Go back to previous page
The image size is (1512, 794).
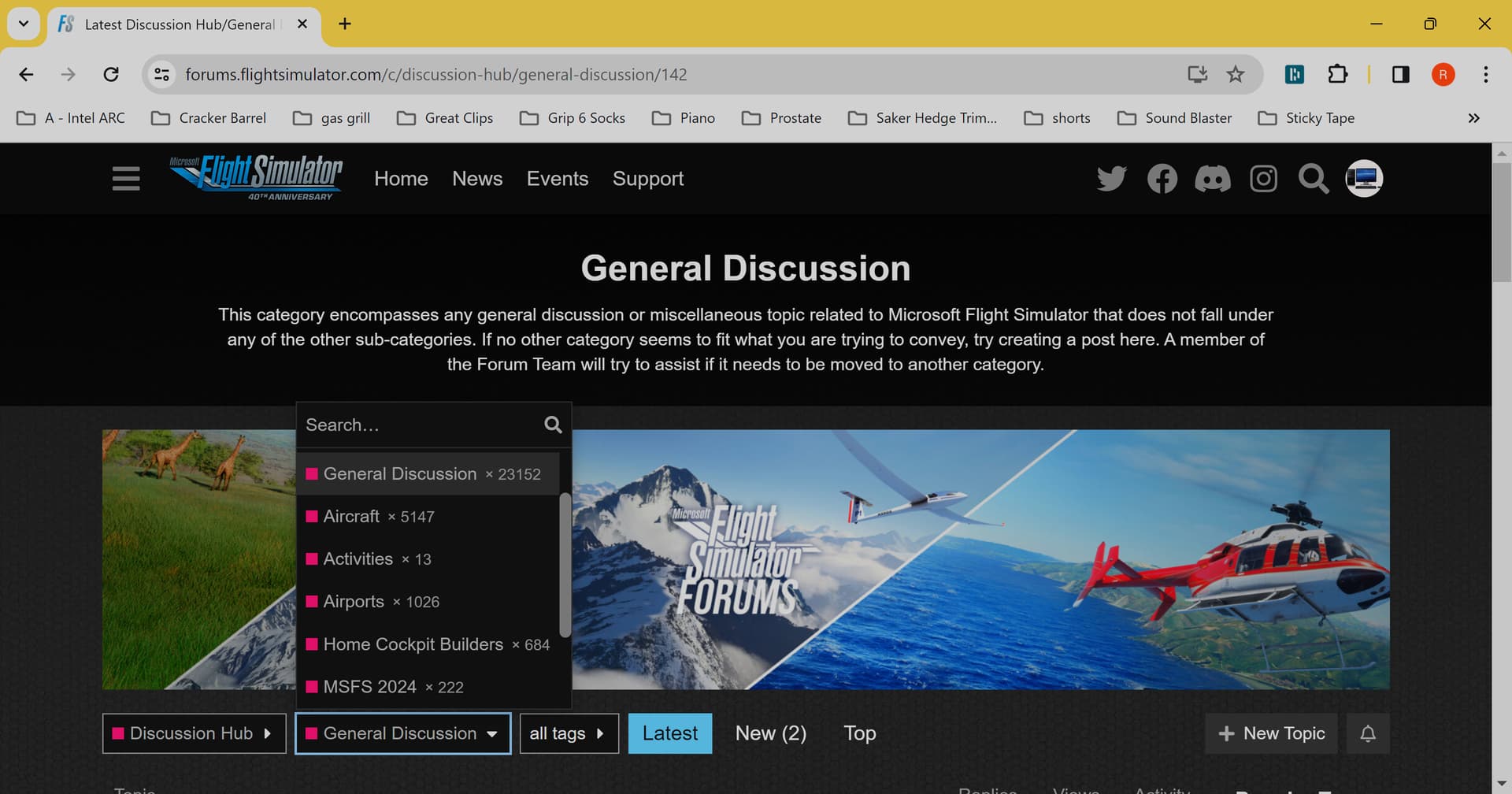coord(26,74)
